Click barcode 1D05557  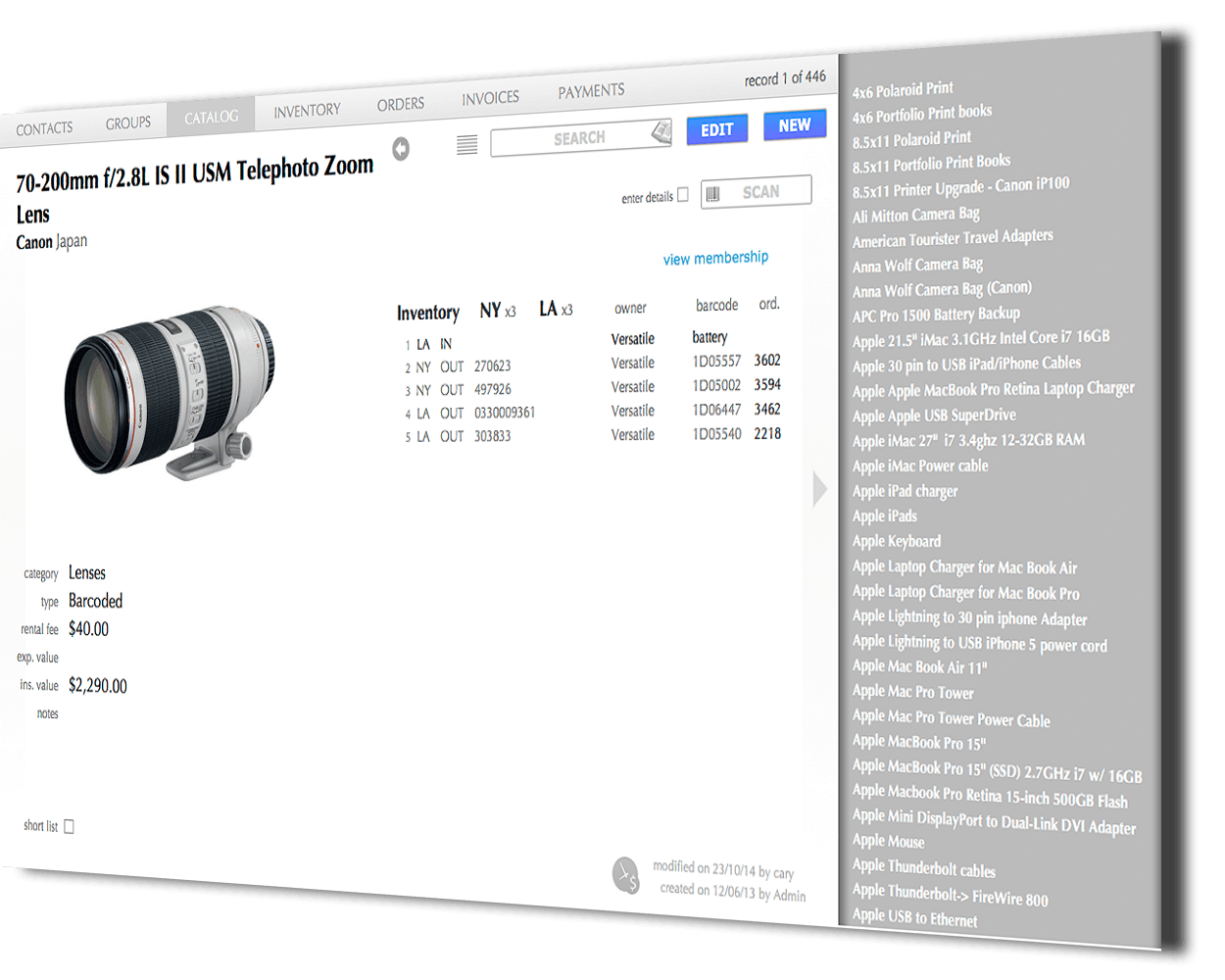pyautogui.click(x=716, y=362)
